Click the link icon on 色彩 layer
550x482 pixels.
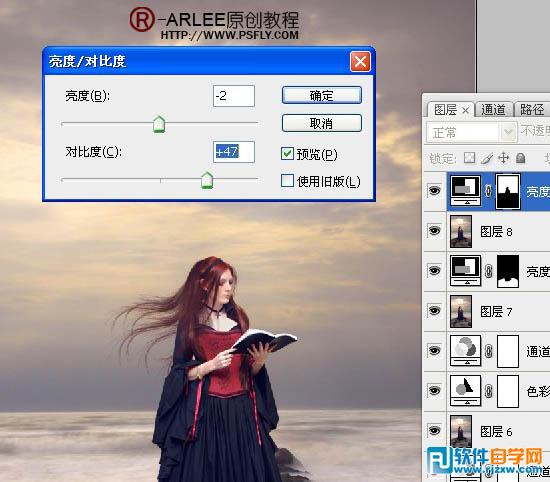[x=488, y=391]
